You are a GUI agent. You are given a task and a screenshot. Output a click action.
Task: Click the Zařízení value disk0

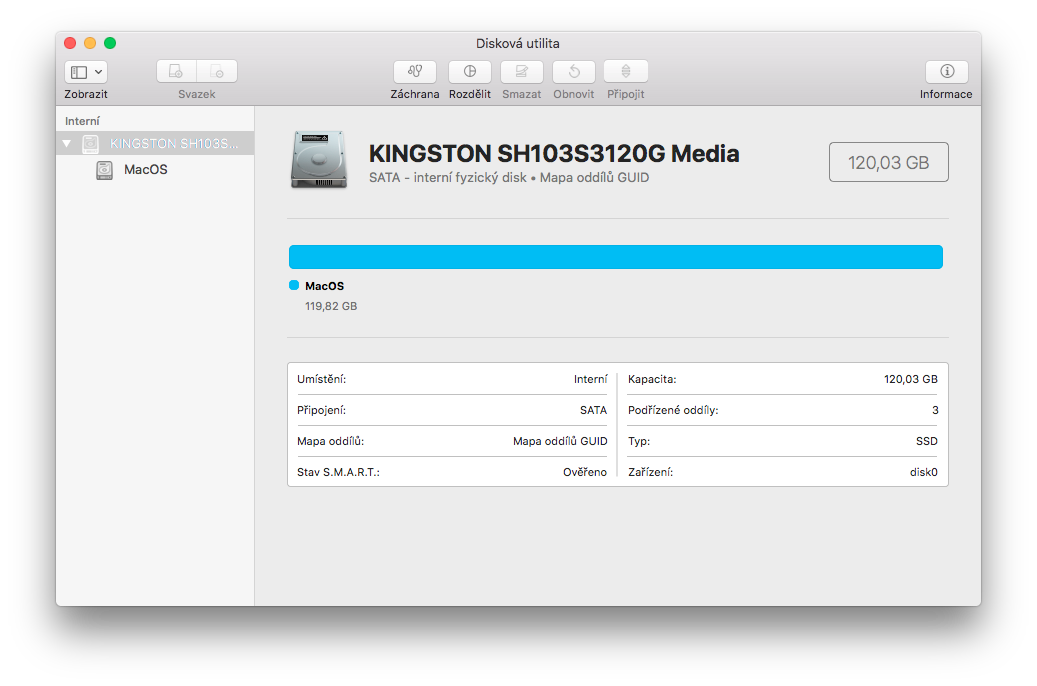(923, 472)
